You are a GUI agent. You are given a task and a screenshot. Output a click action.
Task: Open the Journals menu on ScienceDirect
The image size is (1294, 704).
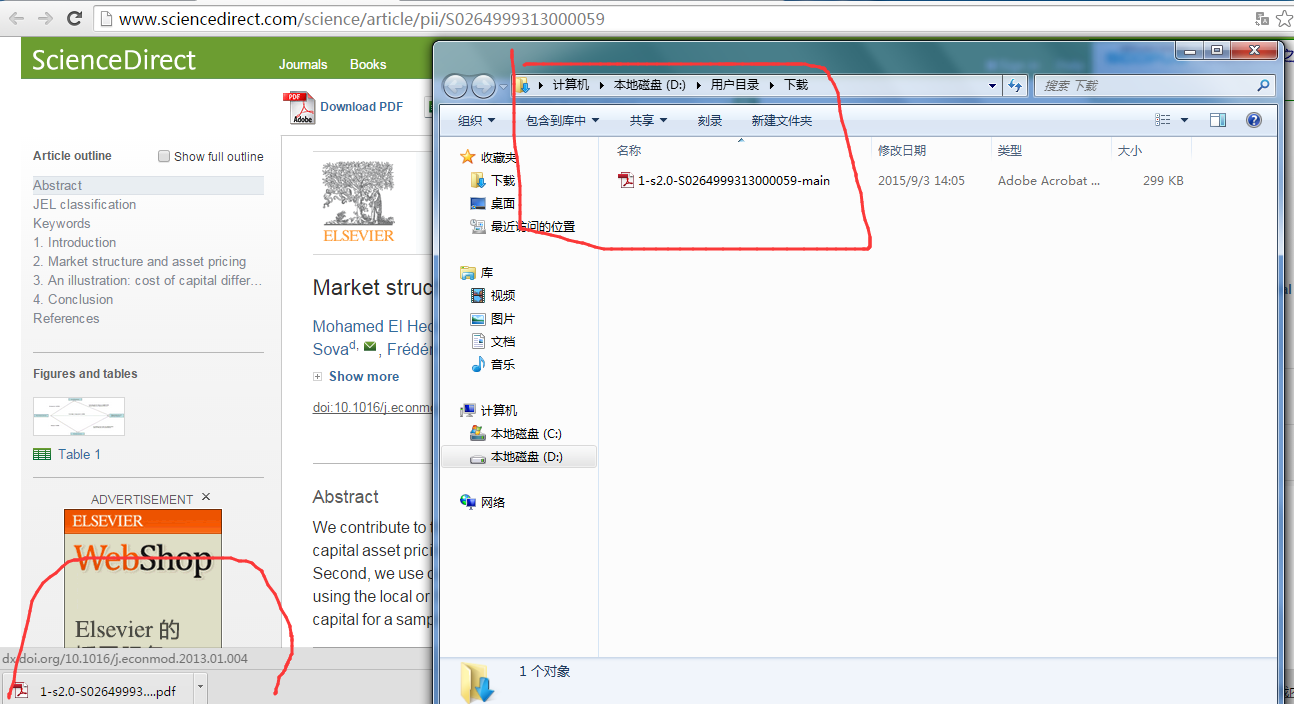pos(303,64)
